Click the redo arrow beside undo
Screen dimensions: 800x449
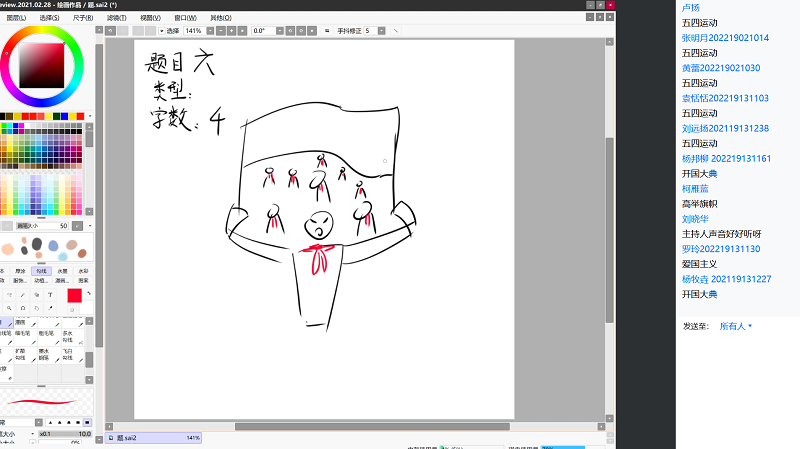(x=123, y=31)
